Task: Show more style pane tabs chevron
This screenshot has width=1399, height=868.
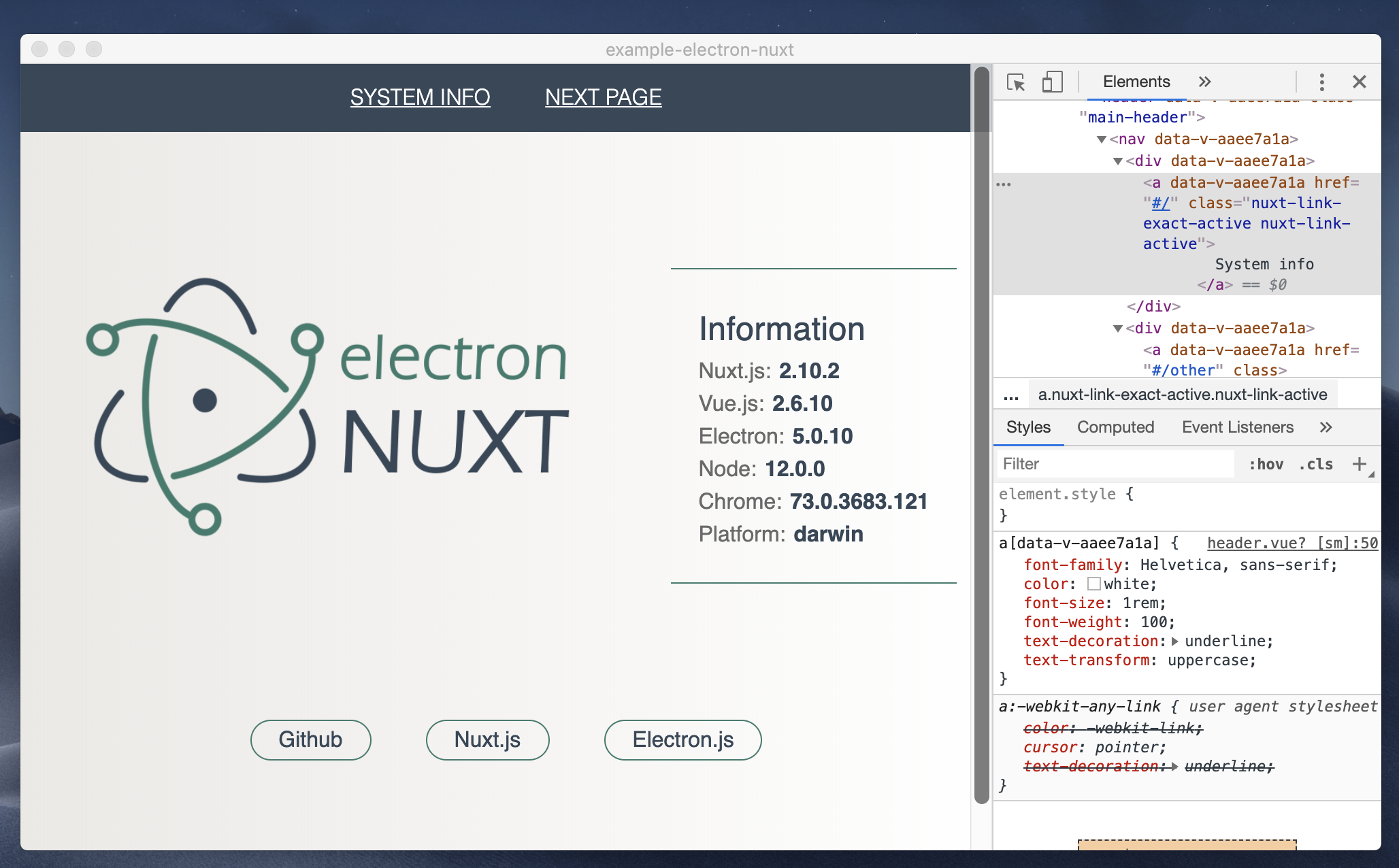Action: pyautogui.click(x=1326, y=427)
